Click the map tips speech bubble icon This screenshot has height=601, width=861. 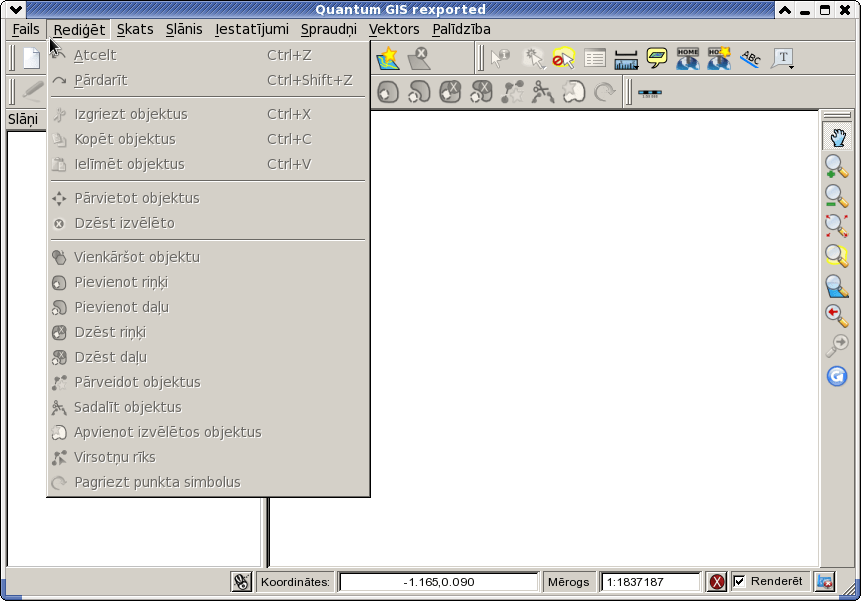click(x=657, y=58)
